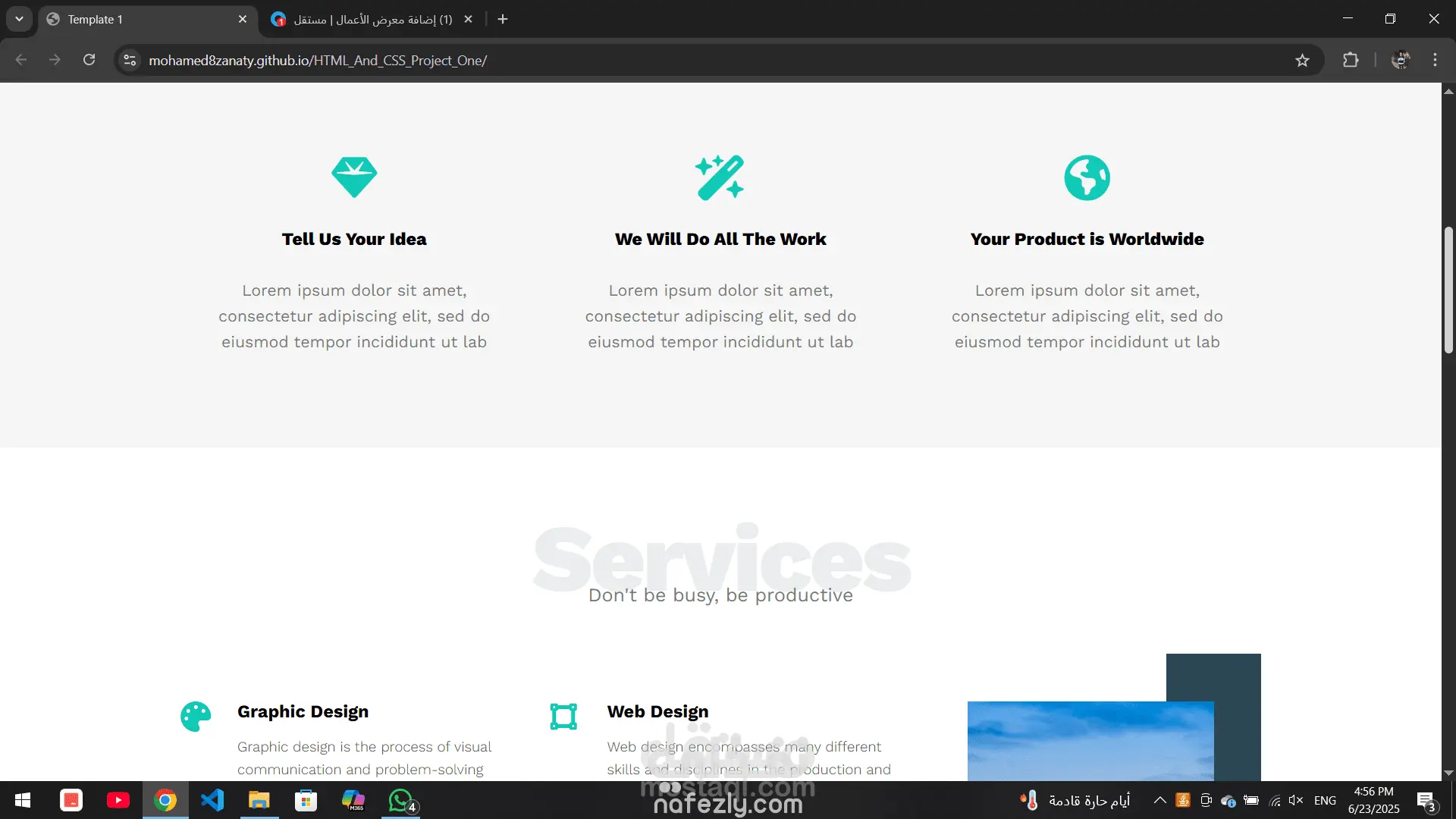Click the globe icon above Worldwide heading
This screenshot has width=1456, height=819.
[x=1087, y=177]
